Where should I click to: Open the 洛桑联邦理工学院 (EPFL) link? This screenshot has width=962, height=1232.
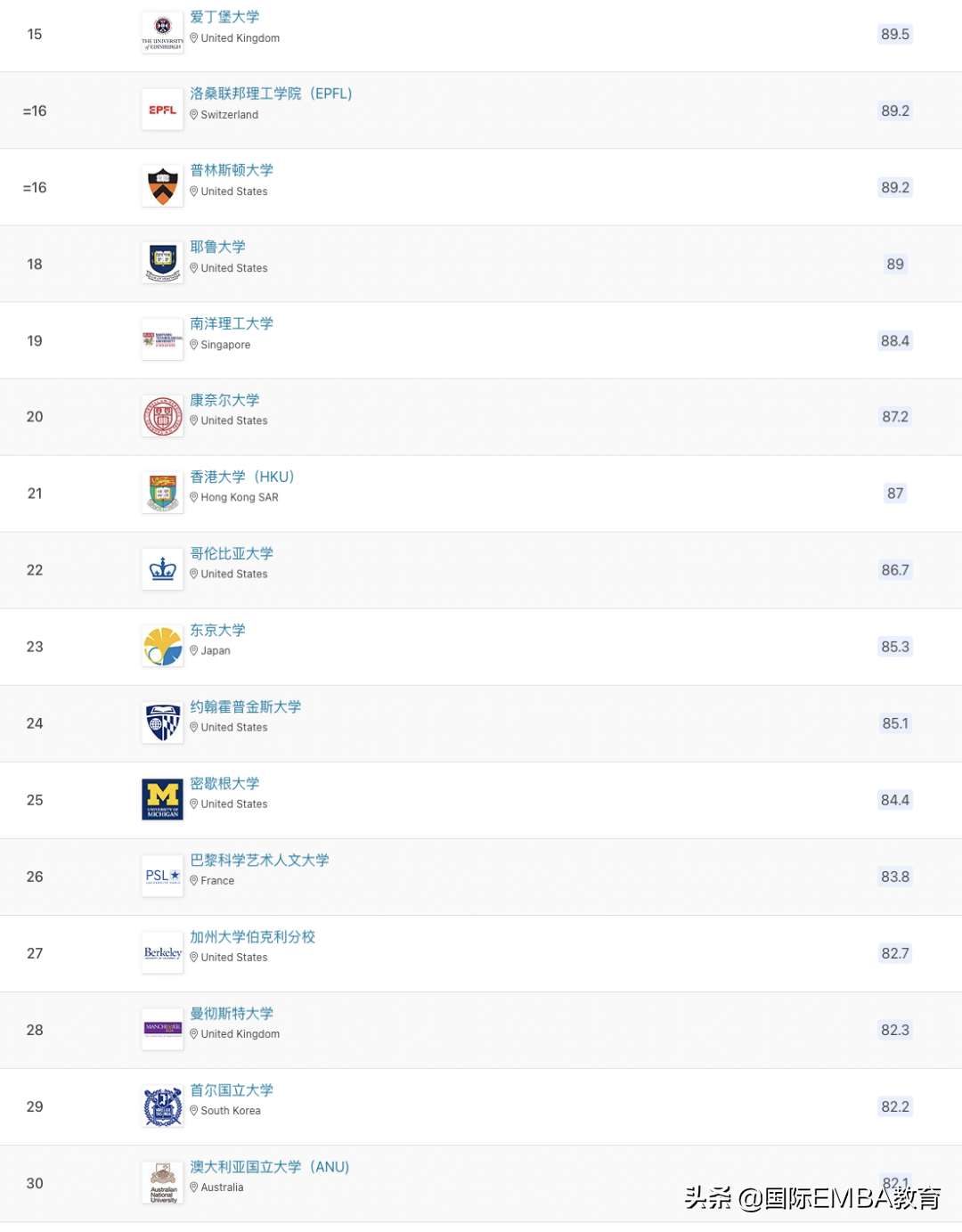coord(271,94)
